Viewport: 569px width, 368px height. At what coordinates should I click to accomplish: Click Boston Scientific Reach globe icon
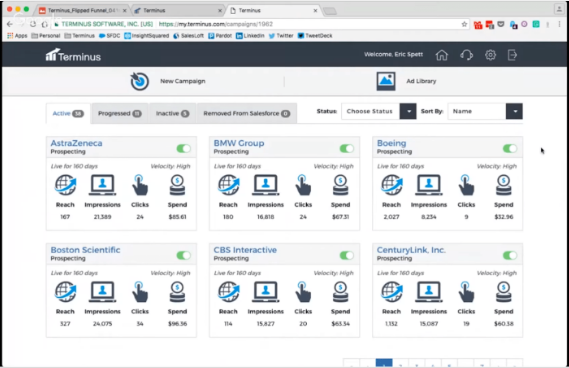tap(65, 291)
